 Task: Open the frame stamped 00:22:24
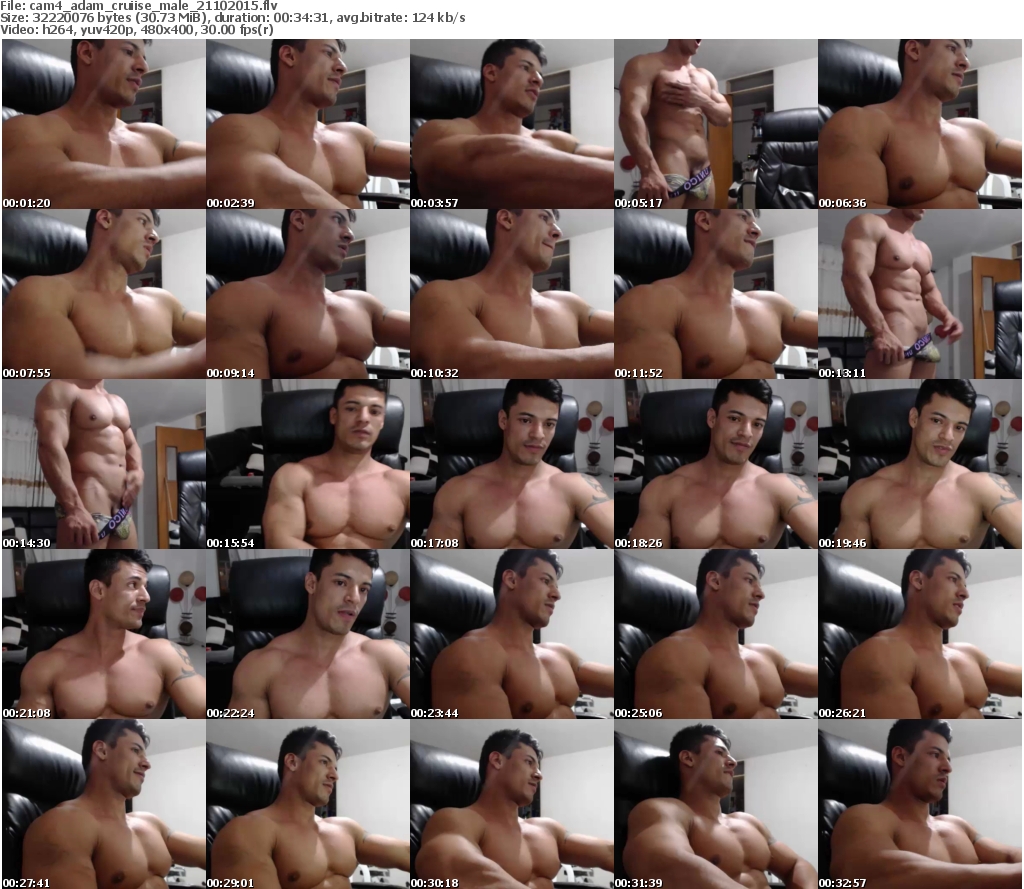[x=308, y=634]
